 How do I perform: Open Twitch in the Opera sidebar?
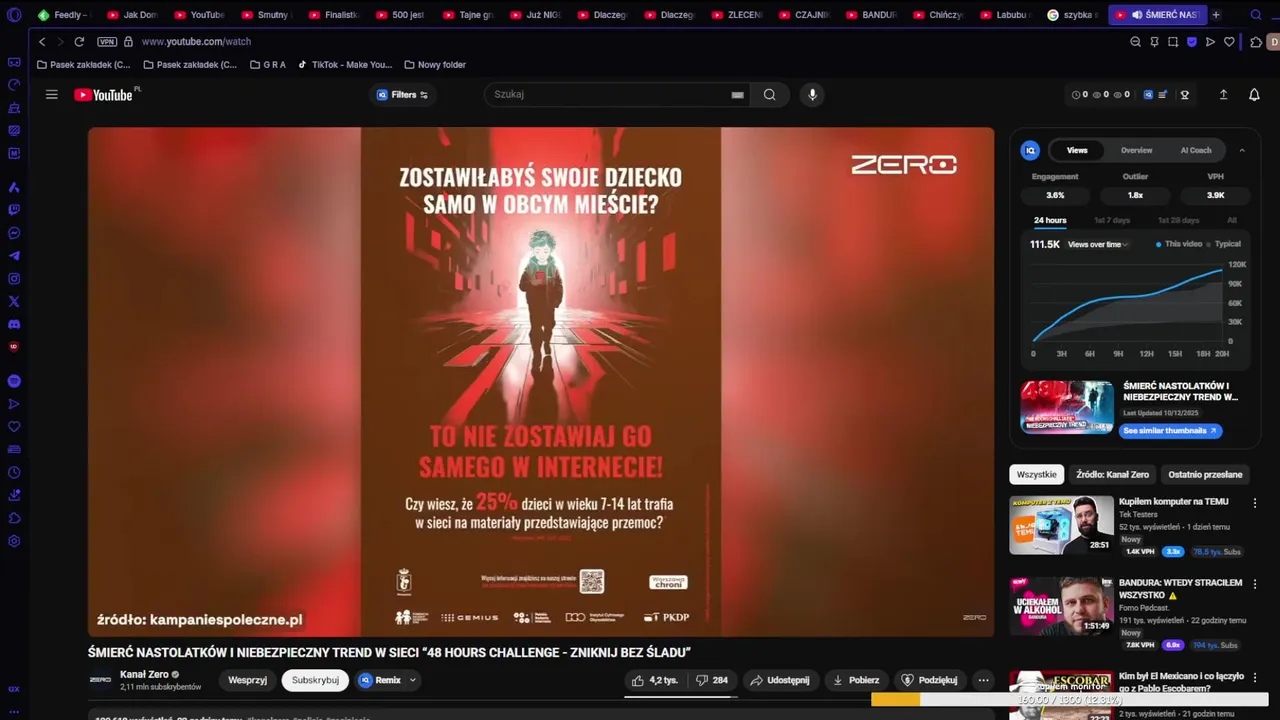coord(14,210)
